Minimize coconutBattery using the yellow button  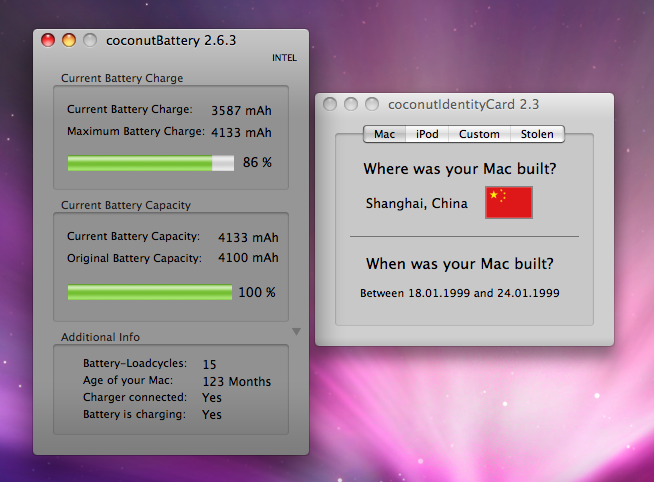click(x=69, y=40)
